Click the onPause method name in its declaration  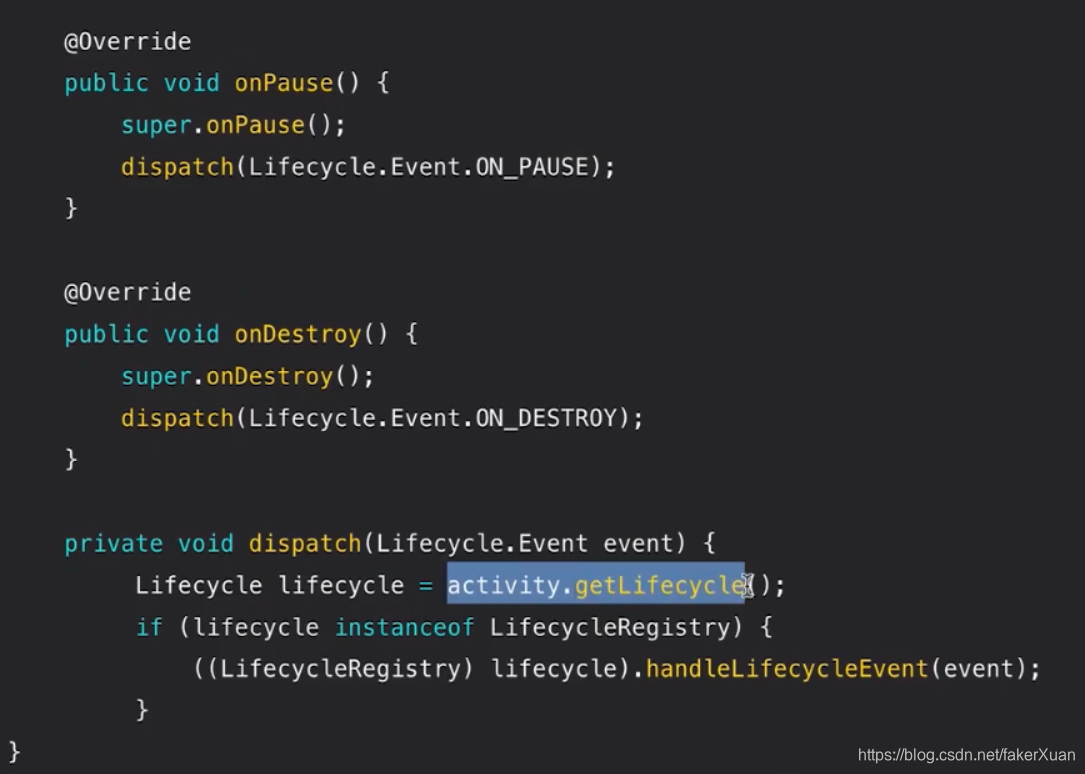tap(284, 84)
